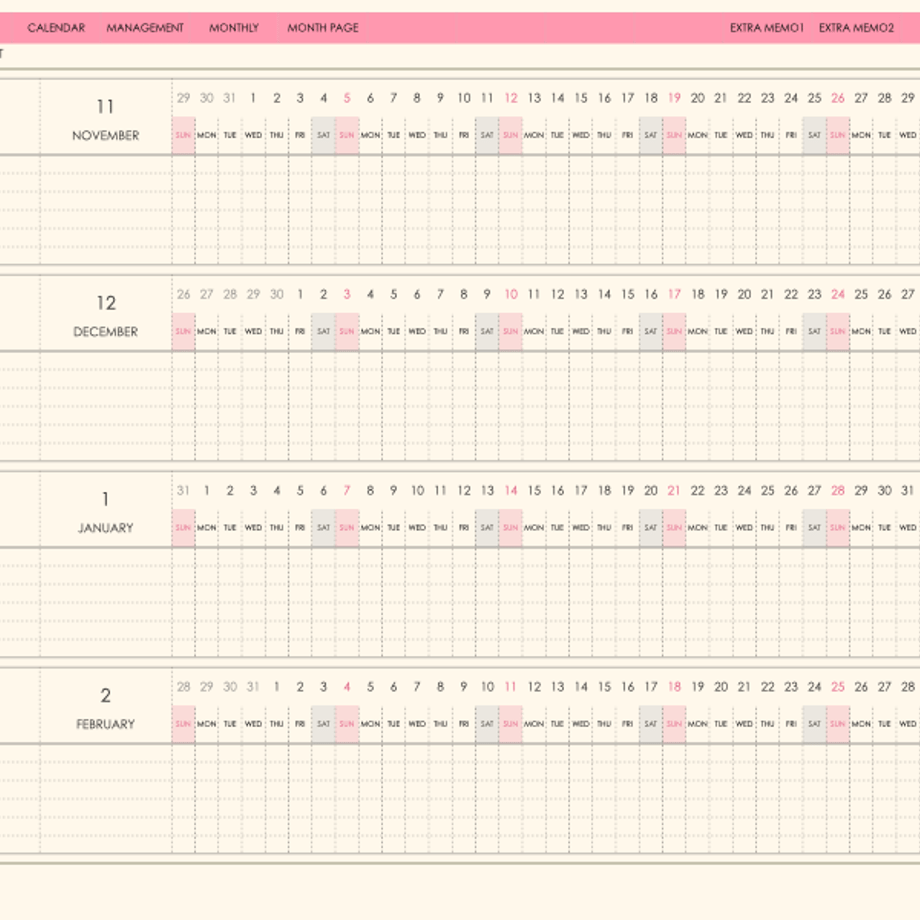
Task: Pick date 19 in the November row
Action: coord(674,98)
